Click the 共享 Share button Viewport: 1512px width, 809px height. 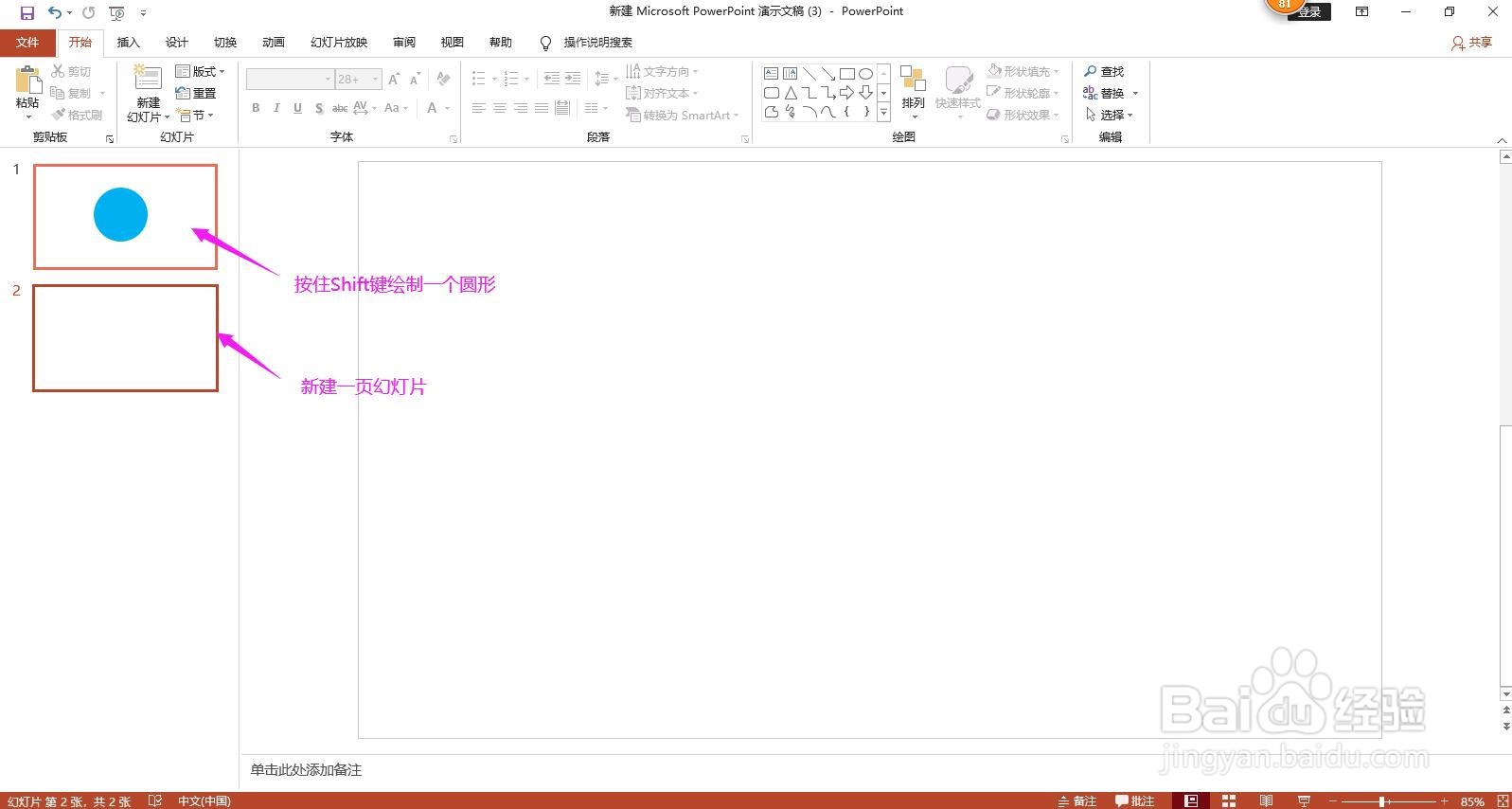1472,43
